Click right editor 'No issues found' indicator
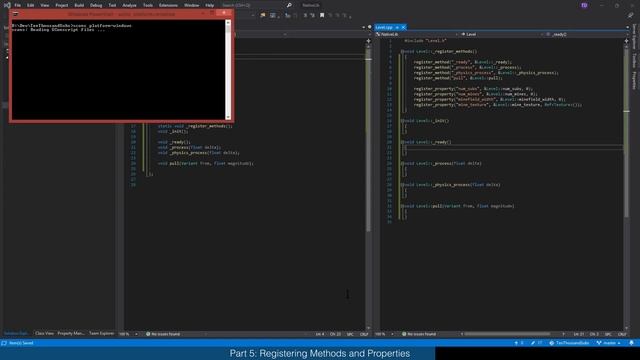The width and height of the screenshot is (640, 360). click(x=419, y=334)
